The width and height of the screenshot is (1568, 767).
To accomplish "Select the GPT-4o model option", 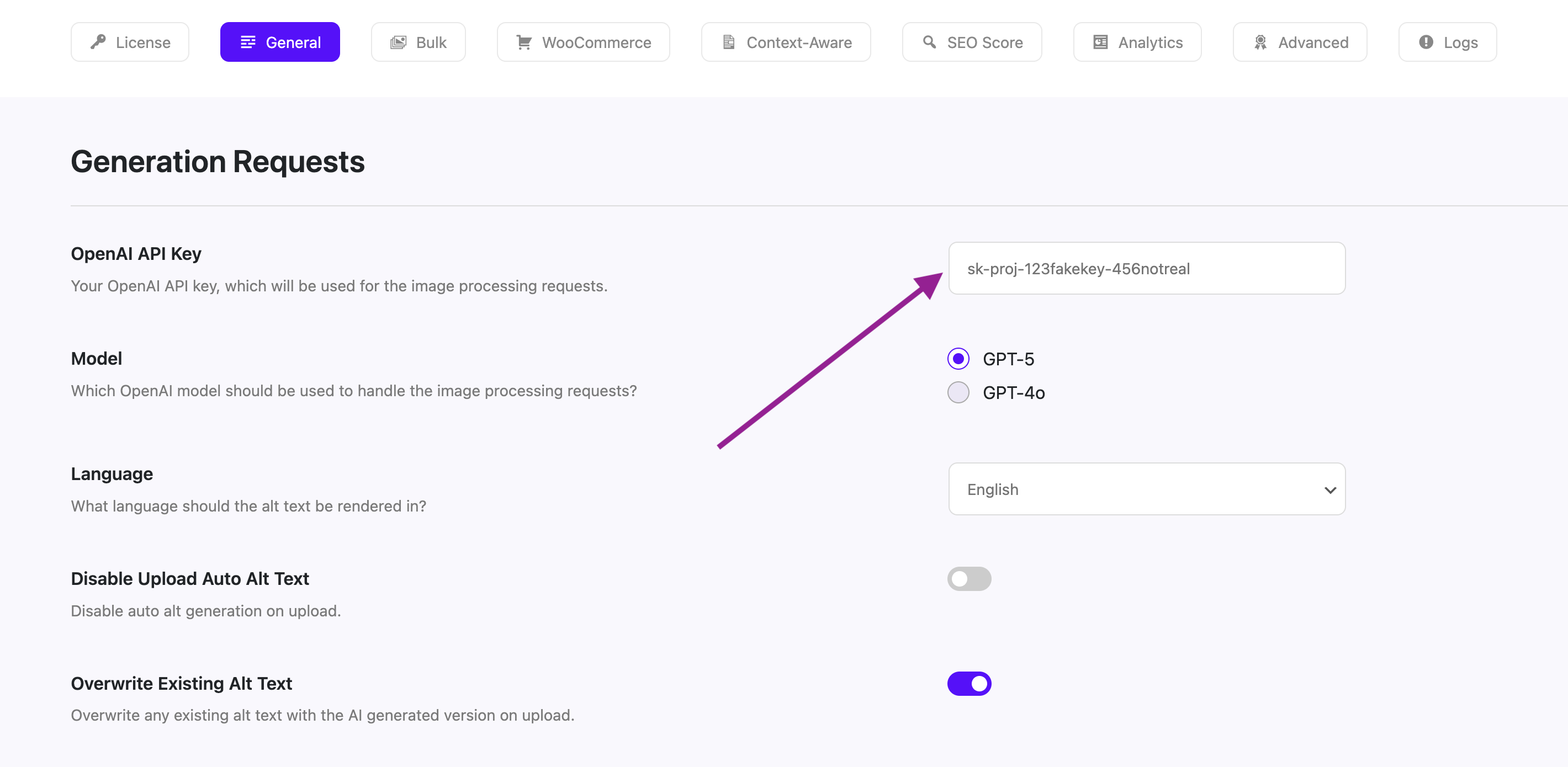I will [x=958, y=392].
